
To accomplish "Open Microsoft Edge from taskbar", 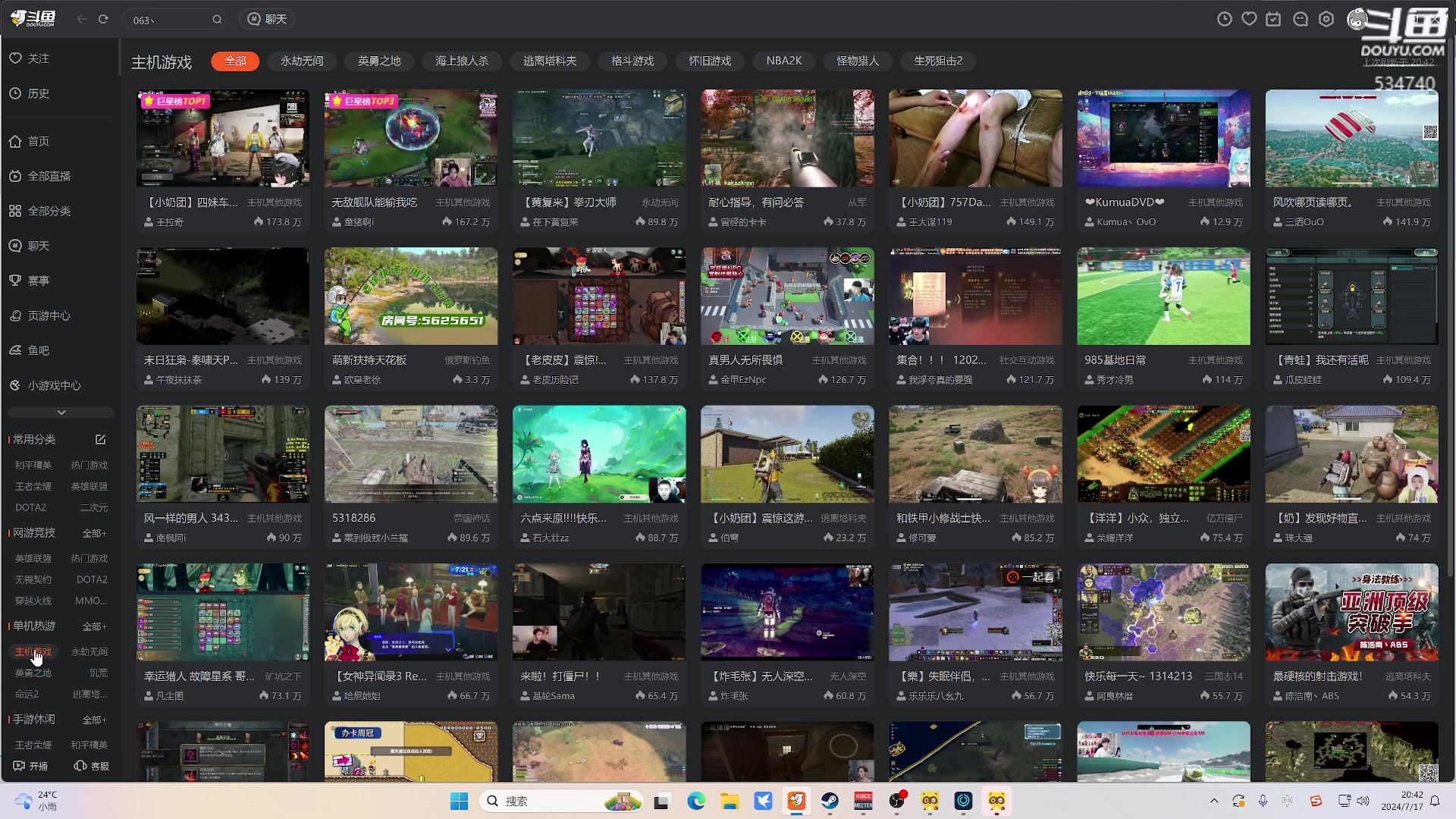I will point(696,801).
